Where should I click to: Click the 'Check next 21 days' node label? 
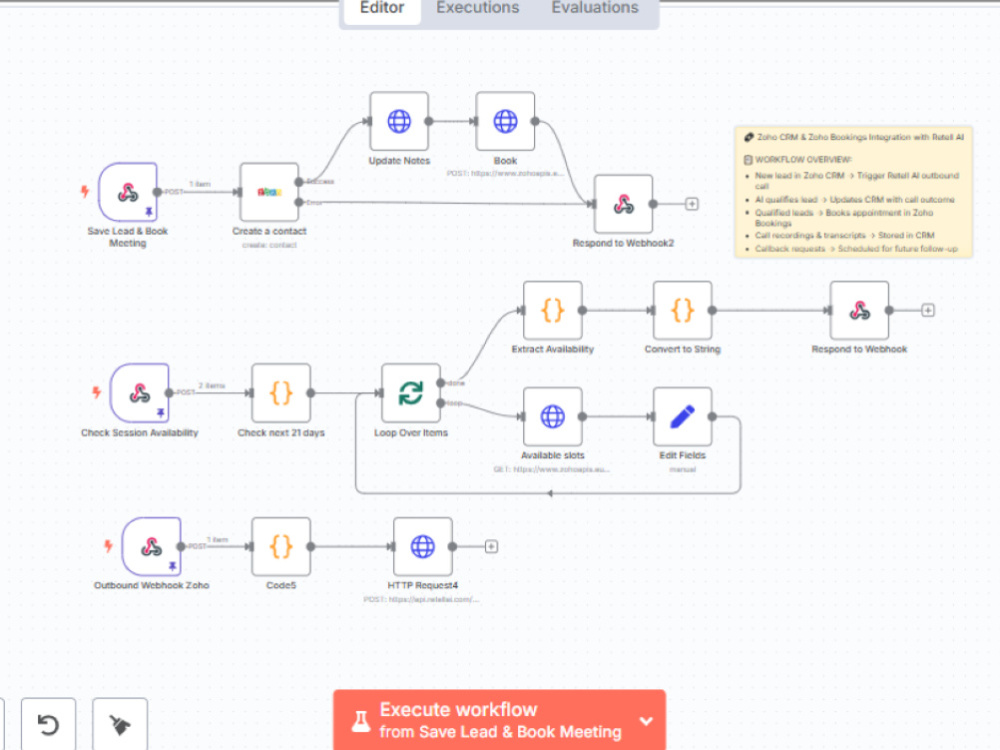tap(281, 432)
